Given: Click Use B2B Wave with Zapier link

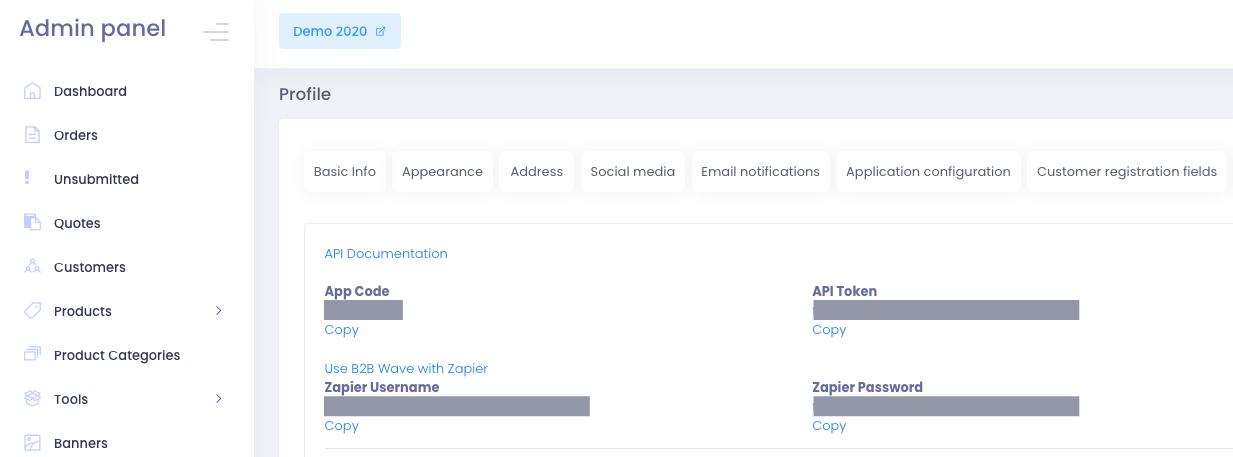Looking at the screenshot, I should [x=406, y=369].
